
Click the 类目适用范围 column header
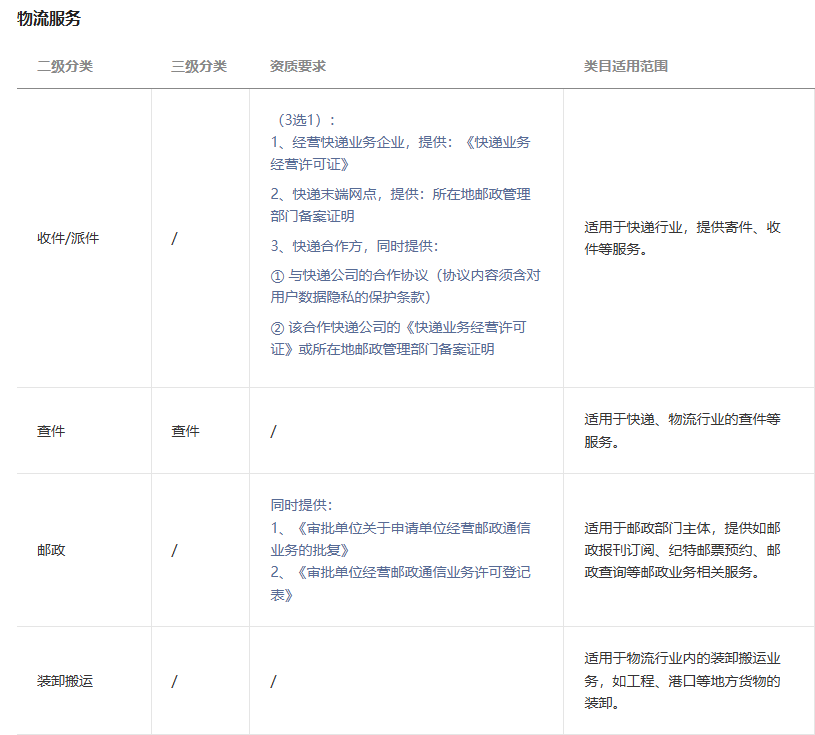(x=626, y=66)
